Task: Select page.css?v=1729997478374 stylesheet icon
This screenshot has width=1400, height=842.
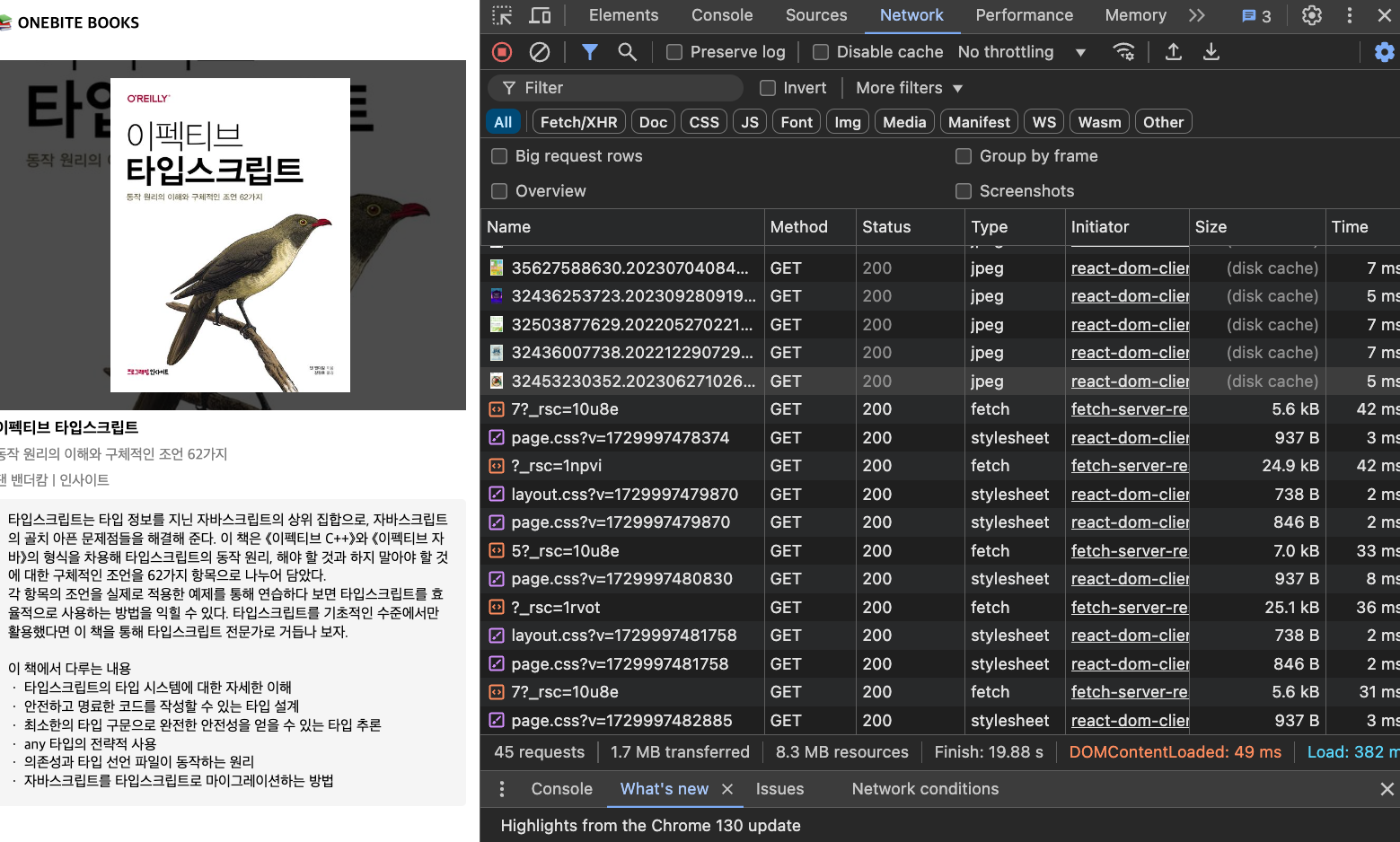Action: pyautogui.click(x=496, y=438)
